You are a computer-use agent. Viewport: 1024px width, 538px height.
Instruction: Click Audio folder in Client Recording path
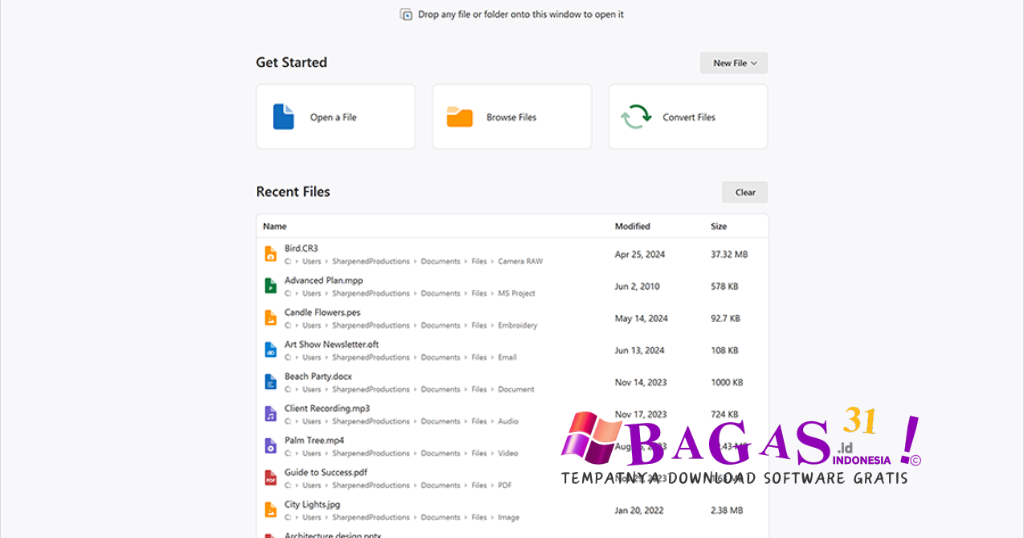[x=508, y=421]
